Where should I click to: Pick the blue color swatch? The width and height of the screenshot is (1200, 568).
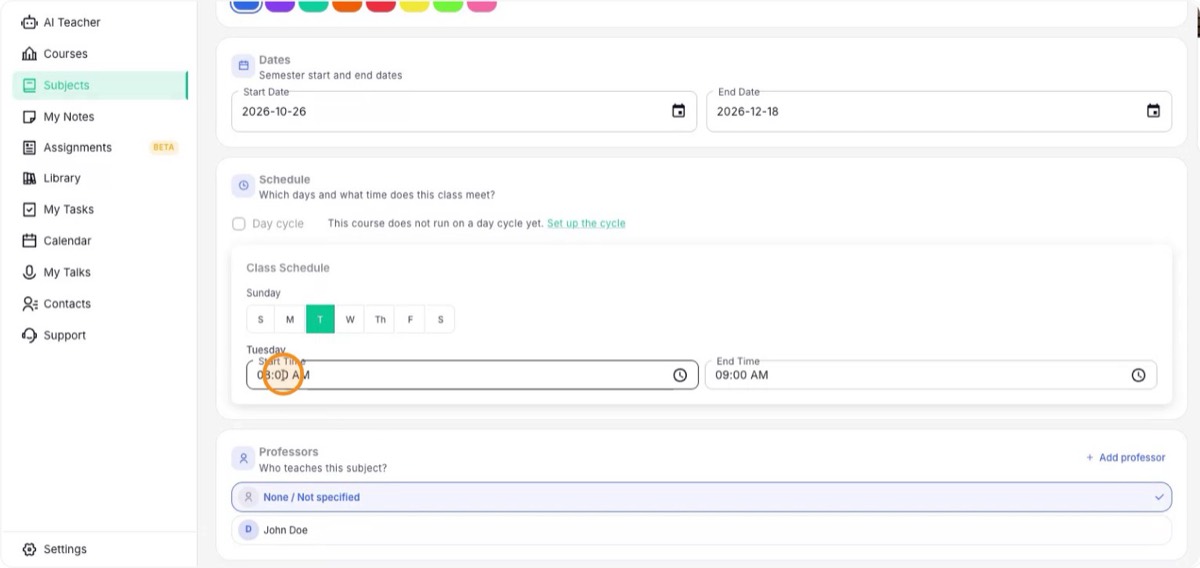246,4
